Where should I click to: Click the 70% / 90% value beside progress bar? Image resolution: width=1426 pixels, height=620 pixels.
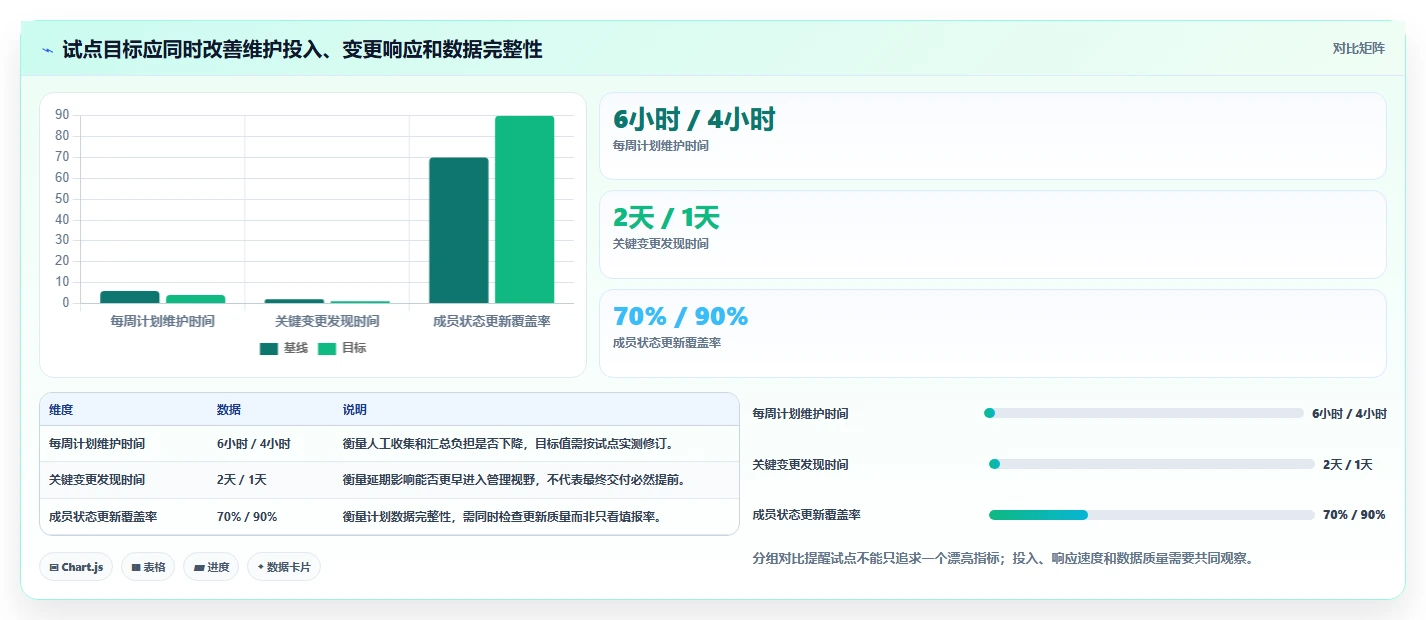point(1354,515)
